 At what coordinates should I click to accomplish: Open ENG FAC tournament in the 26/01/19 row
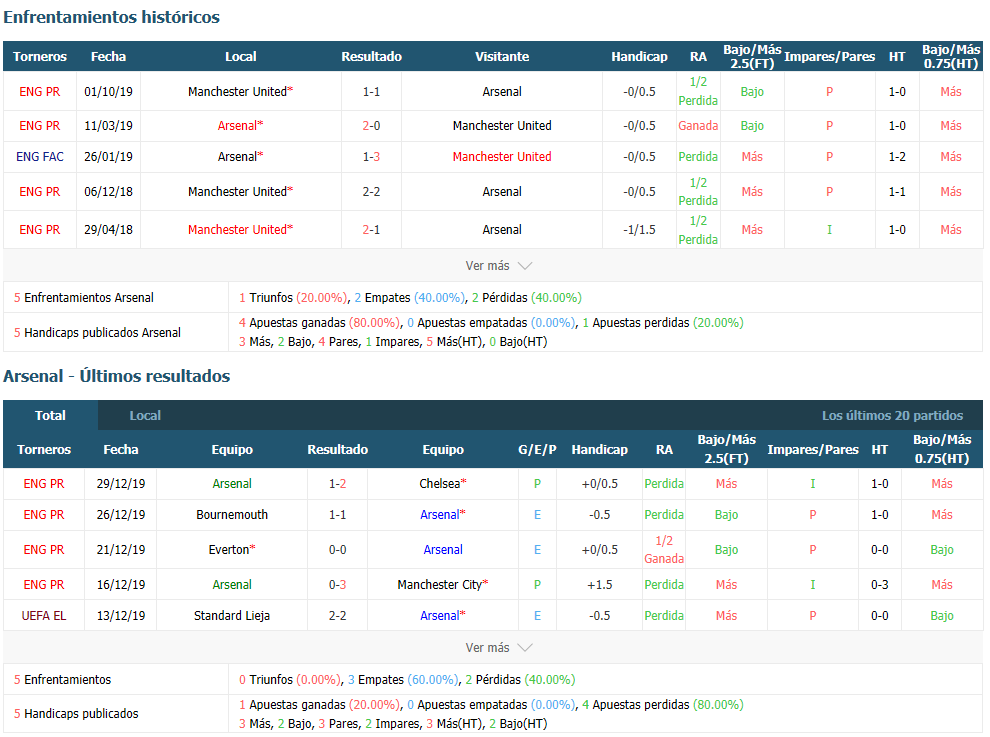point(40,157)
